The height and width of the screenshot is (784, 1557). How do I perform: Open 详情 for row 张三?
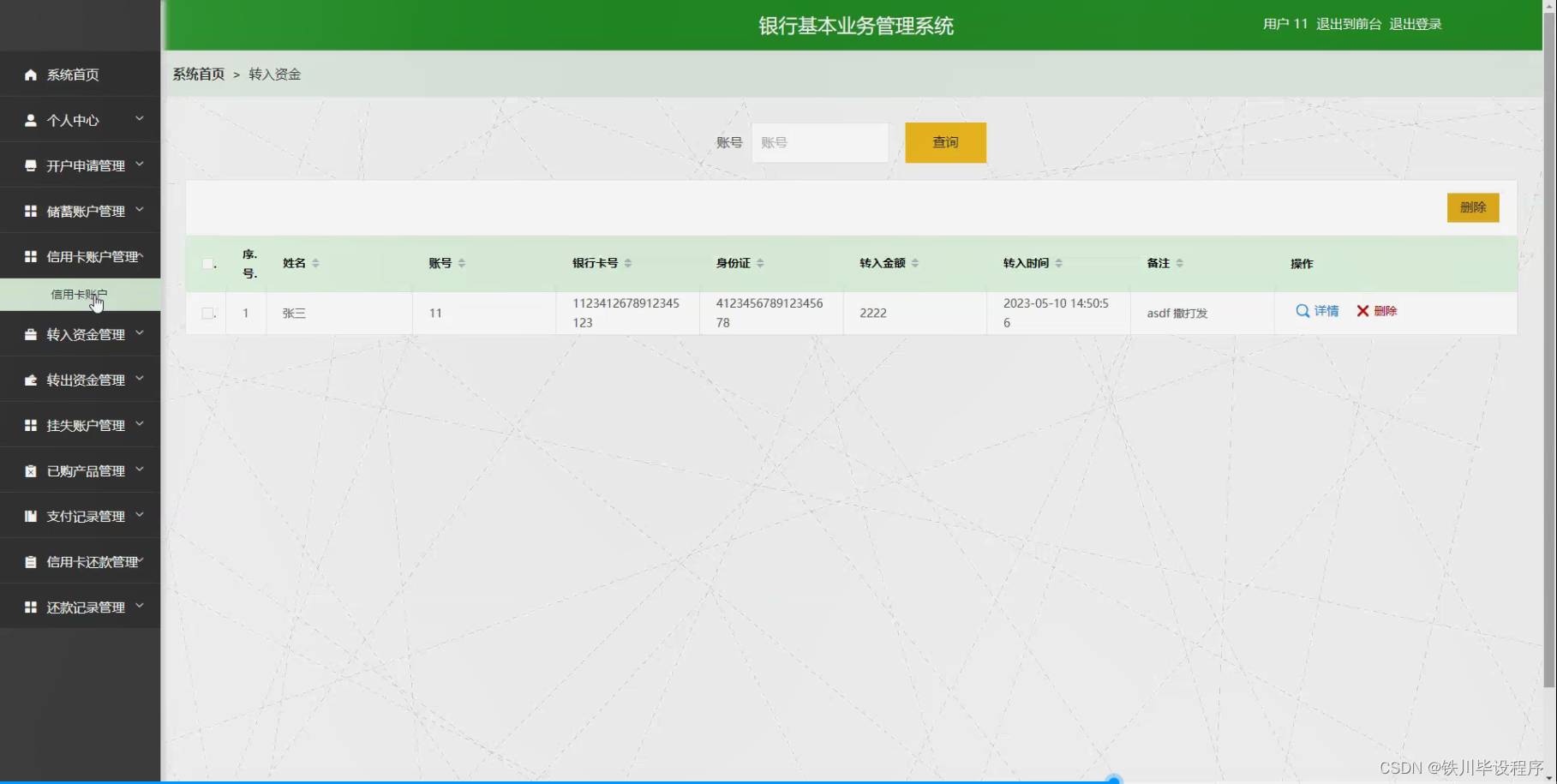tap(1317, 311)
